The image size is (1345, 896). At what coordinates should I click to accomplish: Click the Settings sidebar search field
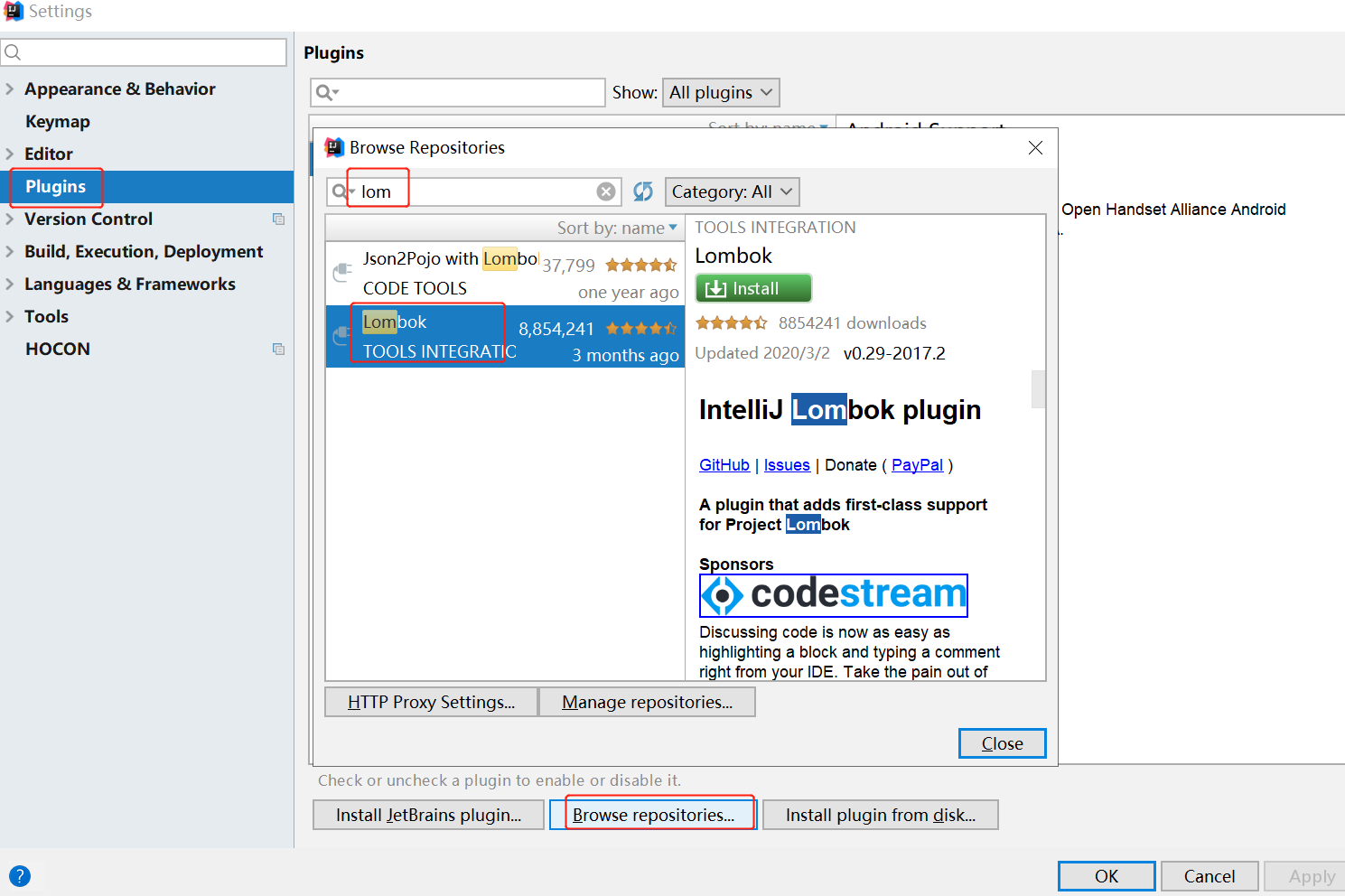(144, 52)
